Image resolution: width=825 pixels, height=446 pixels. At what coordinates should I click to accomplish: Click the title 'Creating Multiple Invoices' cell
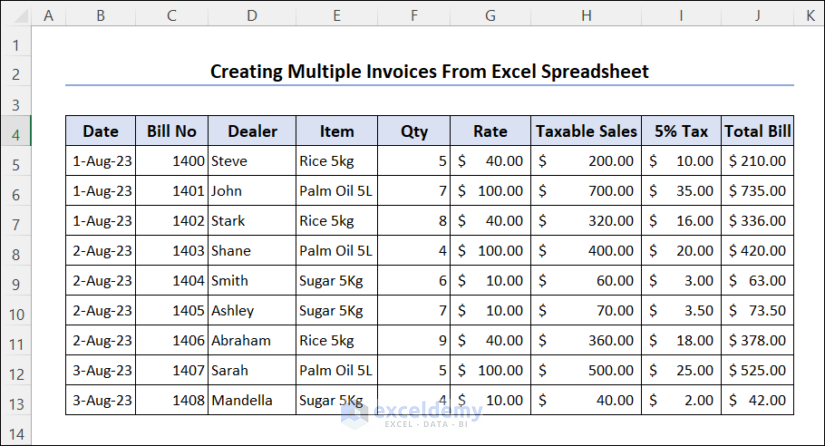[429, 72]
